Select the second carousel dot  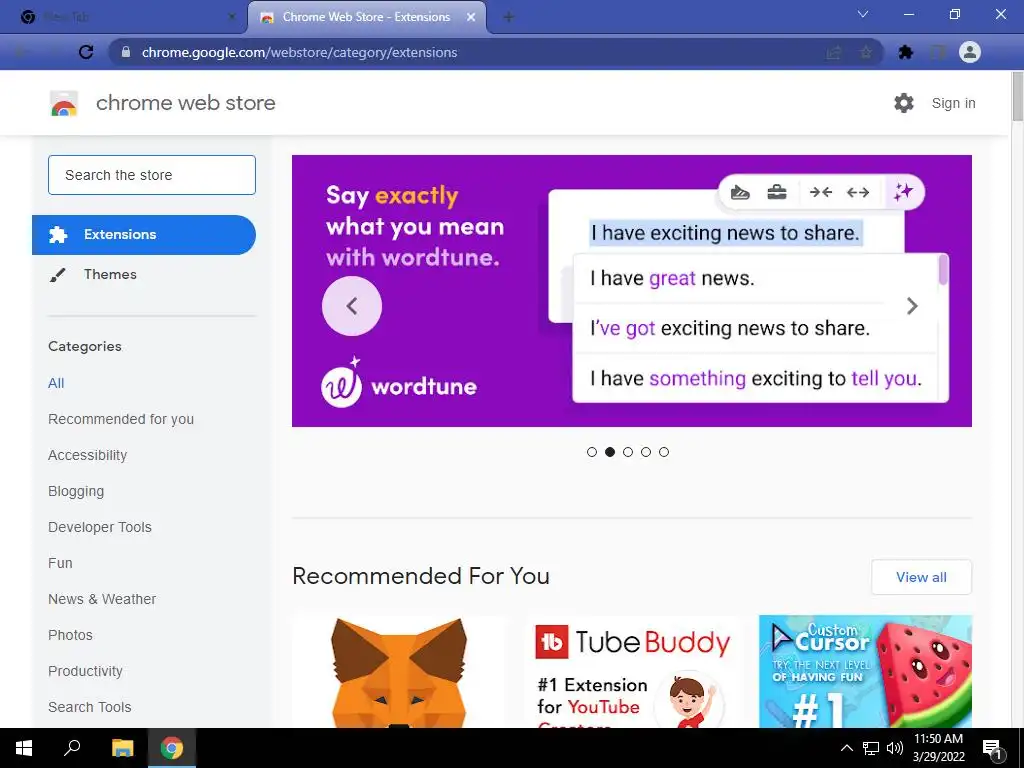(610, 452)
